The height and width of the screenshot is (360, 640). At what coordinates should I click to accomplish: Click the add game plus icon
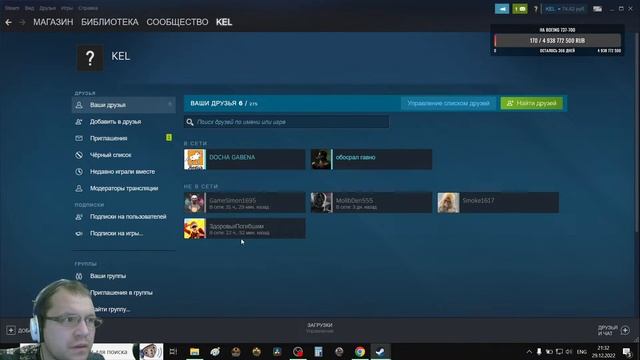coord(11,330)
